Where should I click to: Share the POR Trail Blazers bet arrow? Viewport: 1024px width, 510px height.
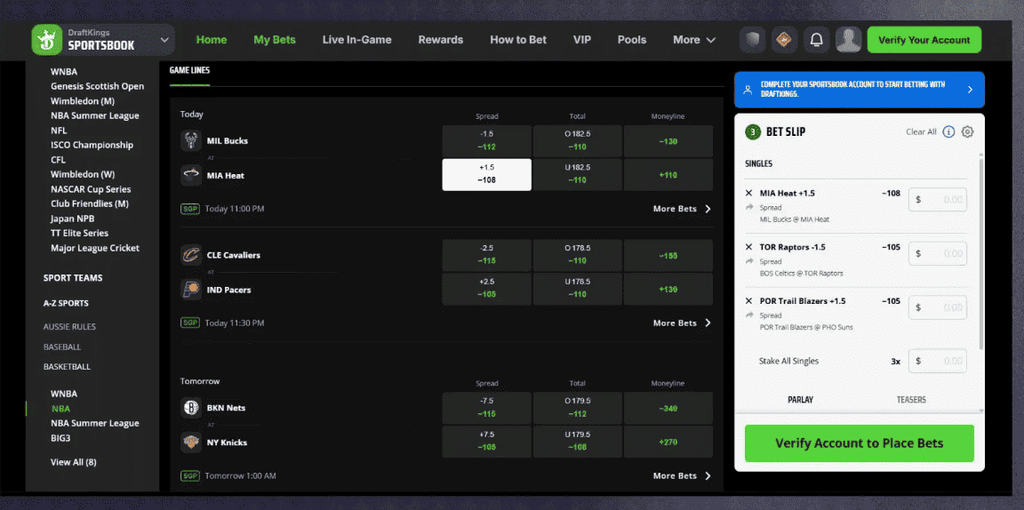pyautogui.click(x=749, y=315)
